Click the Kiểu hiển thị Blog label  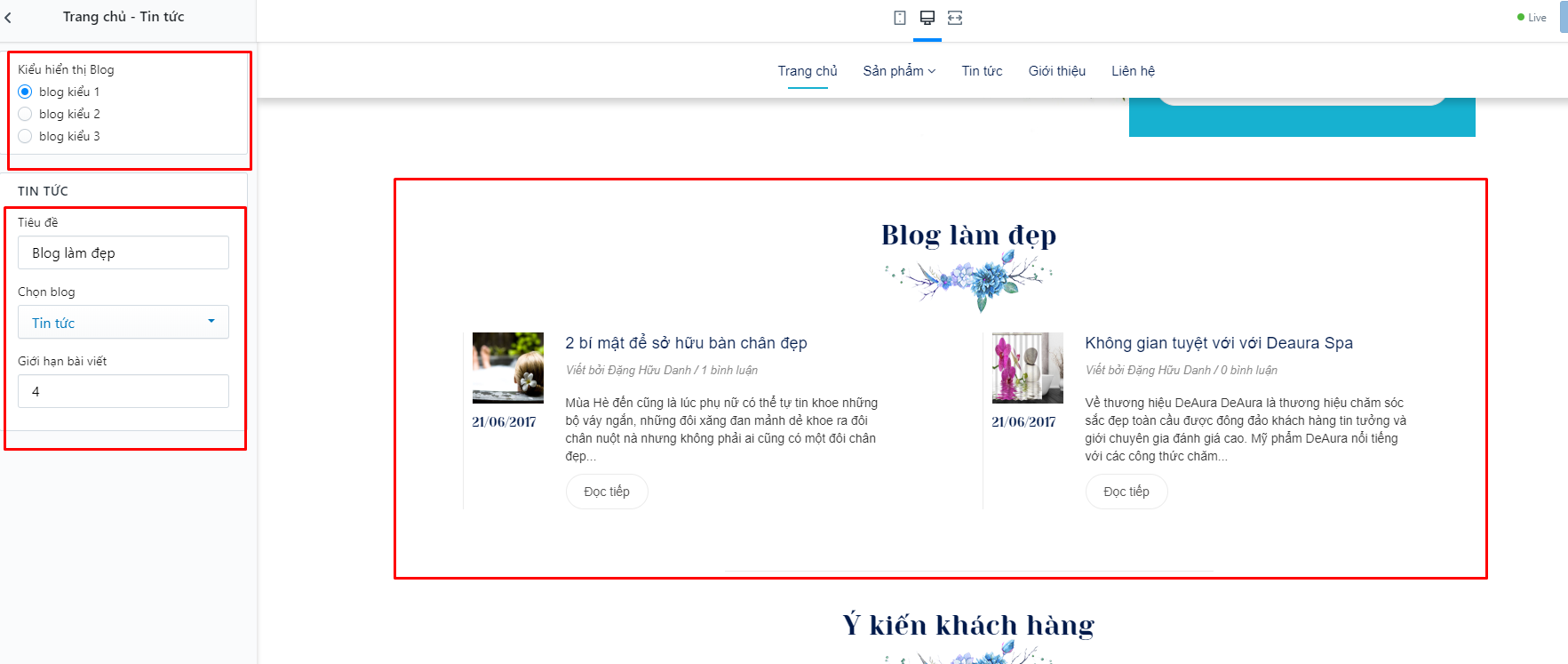click(x=66, y=69)
